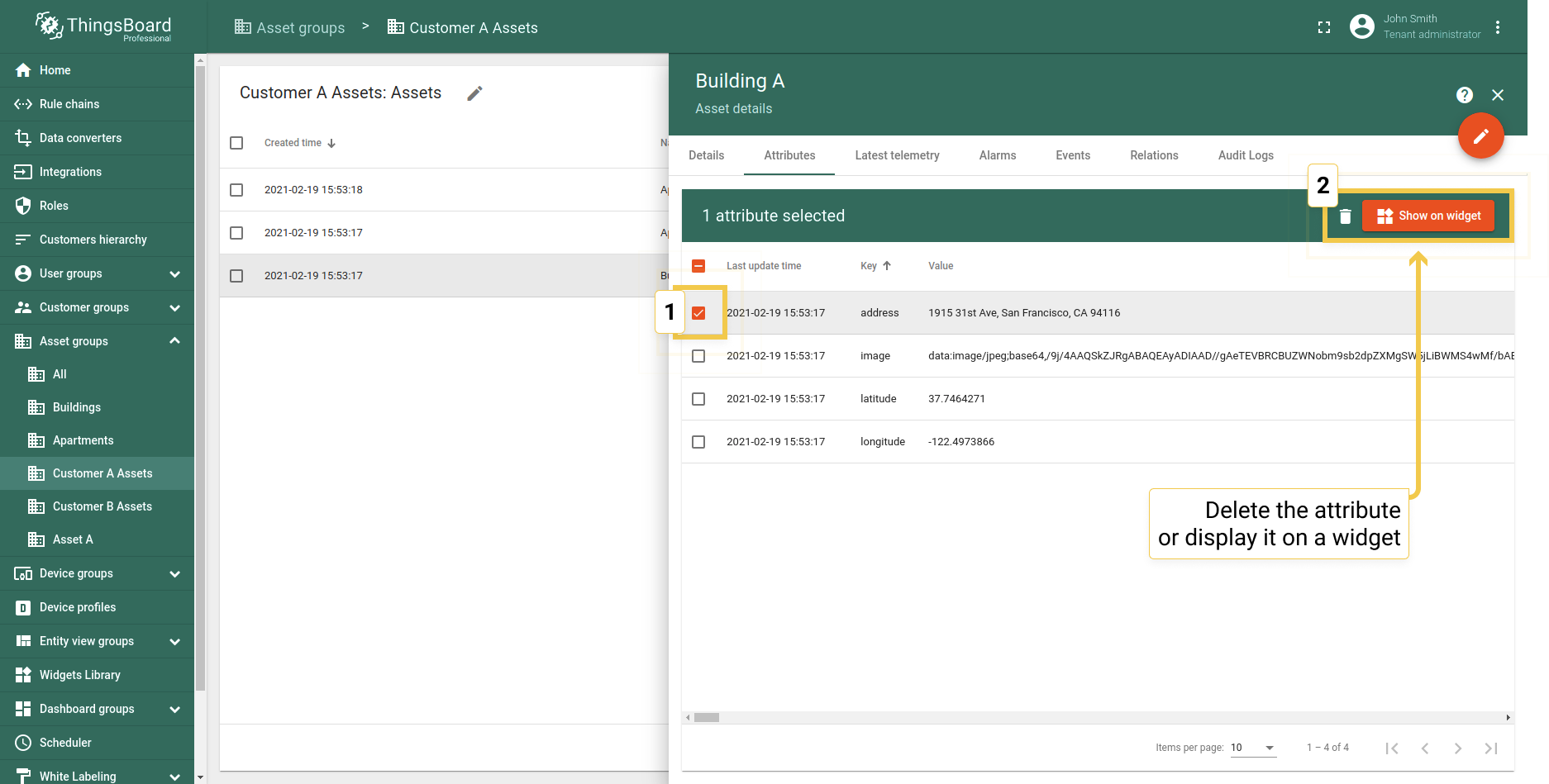The width and height of the screenshot is (1549, 784).
Task: Go to Integrations page
Action: pyautogui.click(x=97, y=172)
